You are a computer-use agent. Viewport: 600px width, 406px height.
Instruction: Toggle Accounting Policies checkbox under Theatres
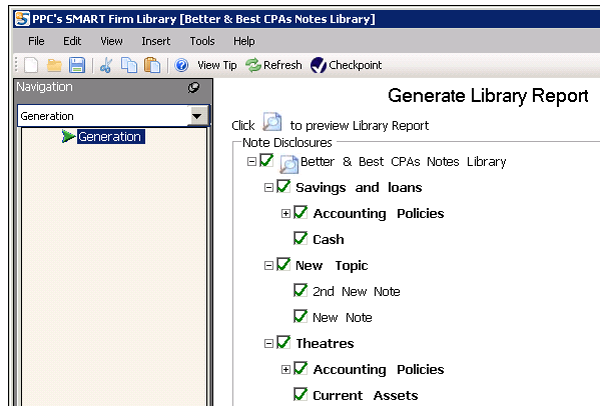tap(301, 369)
